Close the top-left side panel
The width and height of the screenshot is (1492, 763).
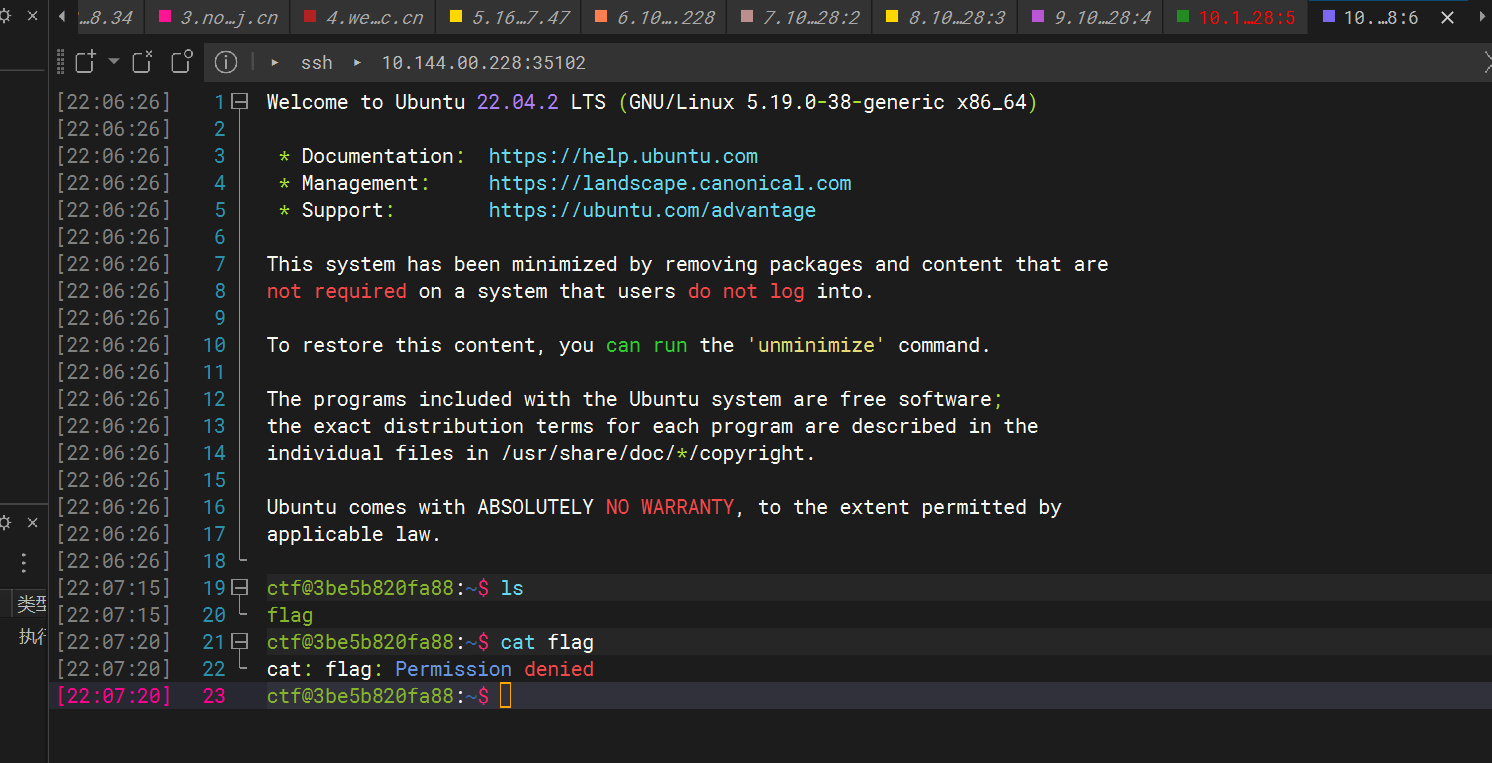tap(32, 17)
